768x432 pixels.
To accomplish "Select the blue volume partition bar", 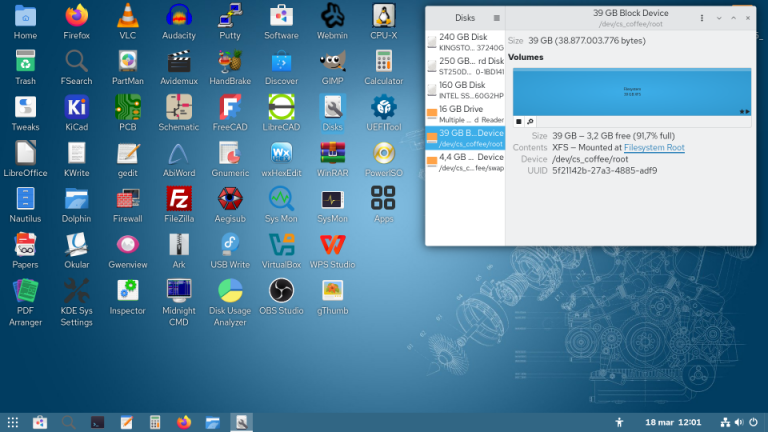I will (631, 92).
